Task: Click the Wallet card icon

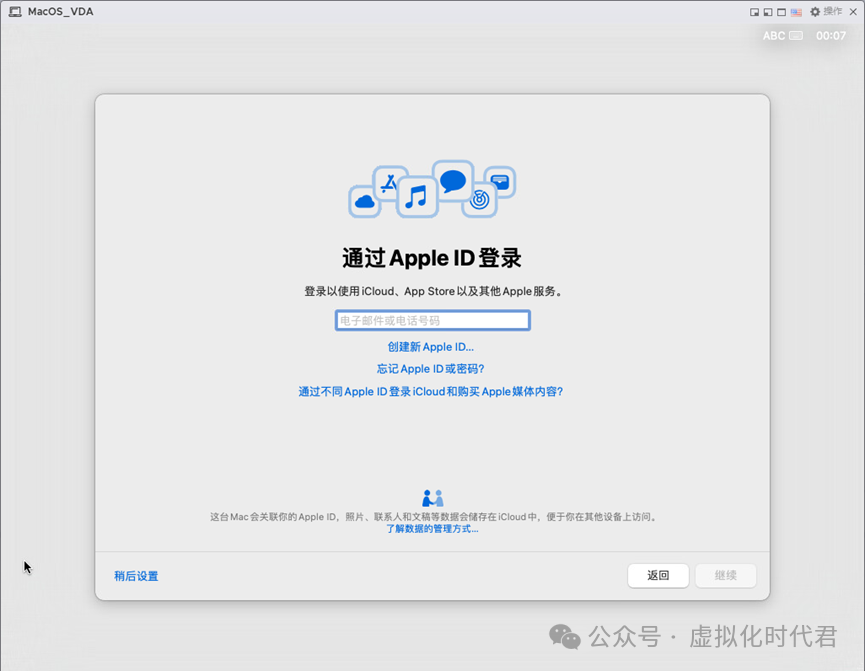Action: (500, 182)
